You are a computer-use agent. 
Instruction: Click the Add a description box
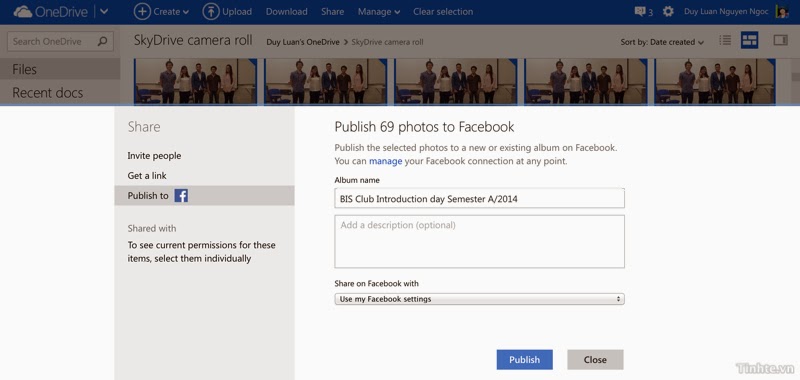tap(479, 241)
